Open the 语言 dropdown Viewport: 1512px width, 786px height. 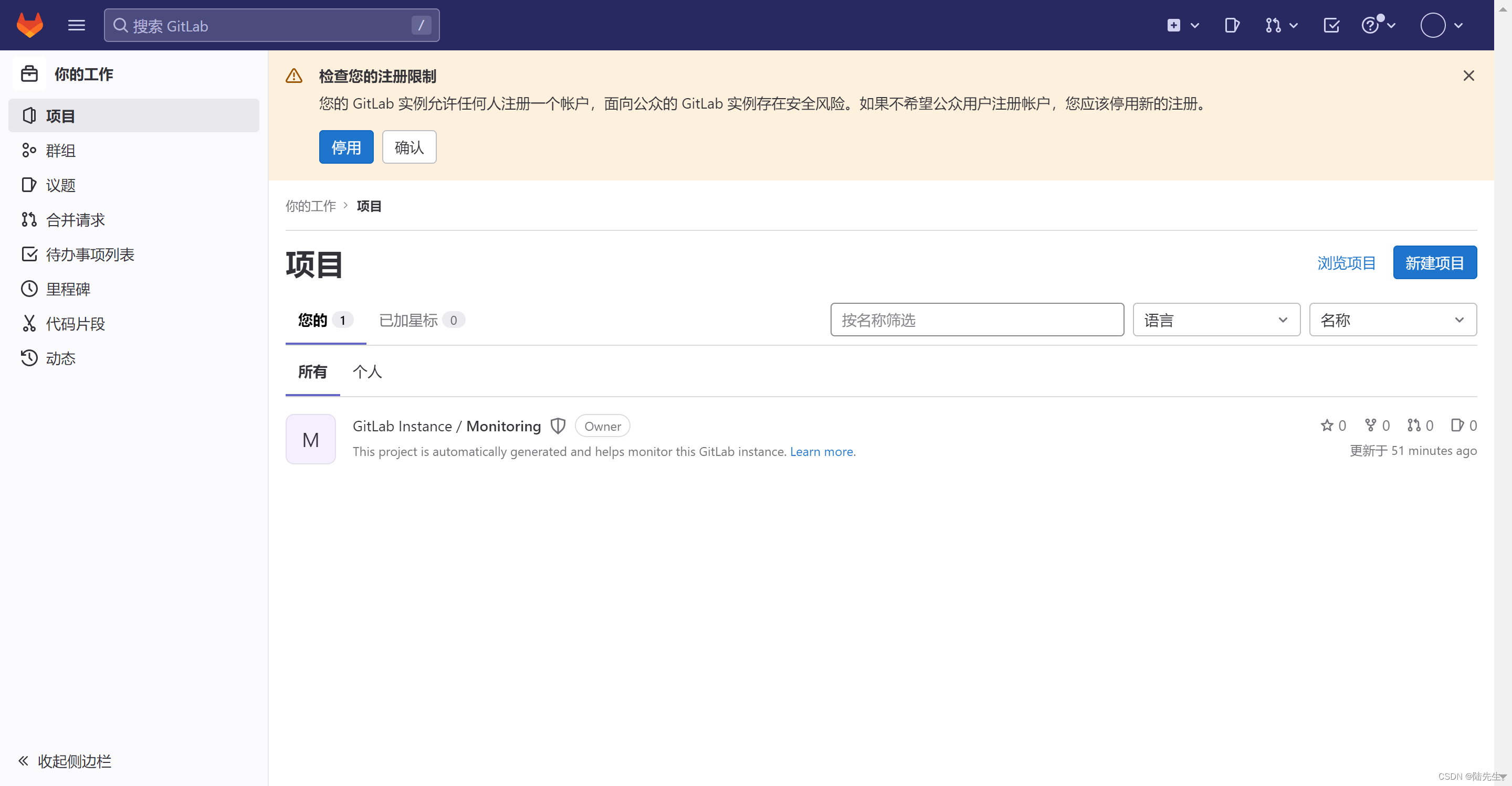click(1216, 320)
